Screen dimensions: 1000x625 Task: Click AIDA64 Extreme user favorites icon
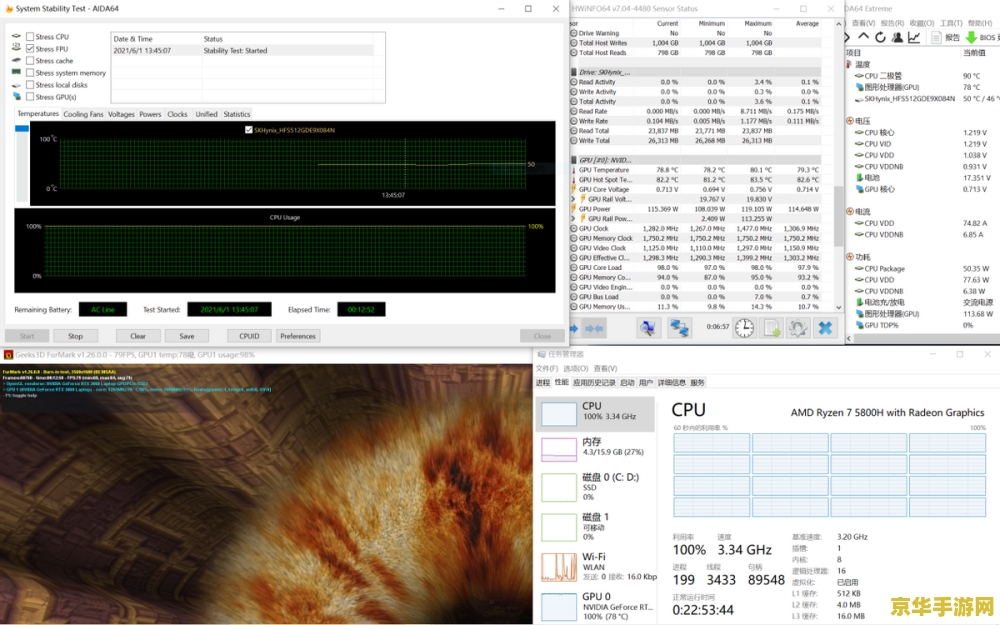coord(897,38)
